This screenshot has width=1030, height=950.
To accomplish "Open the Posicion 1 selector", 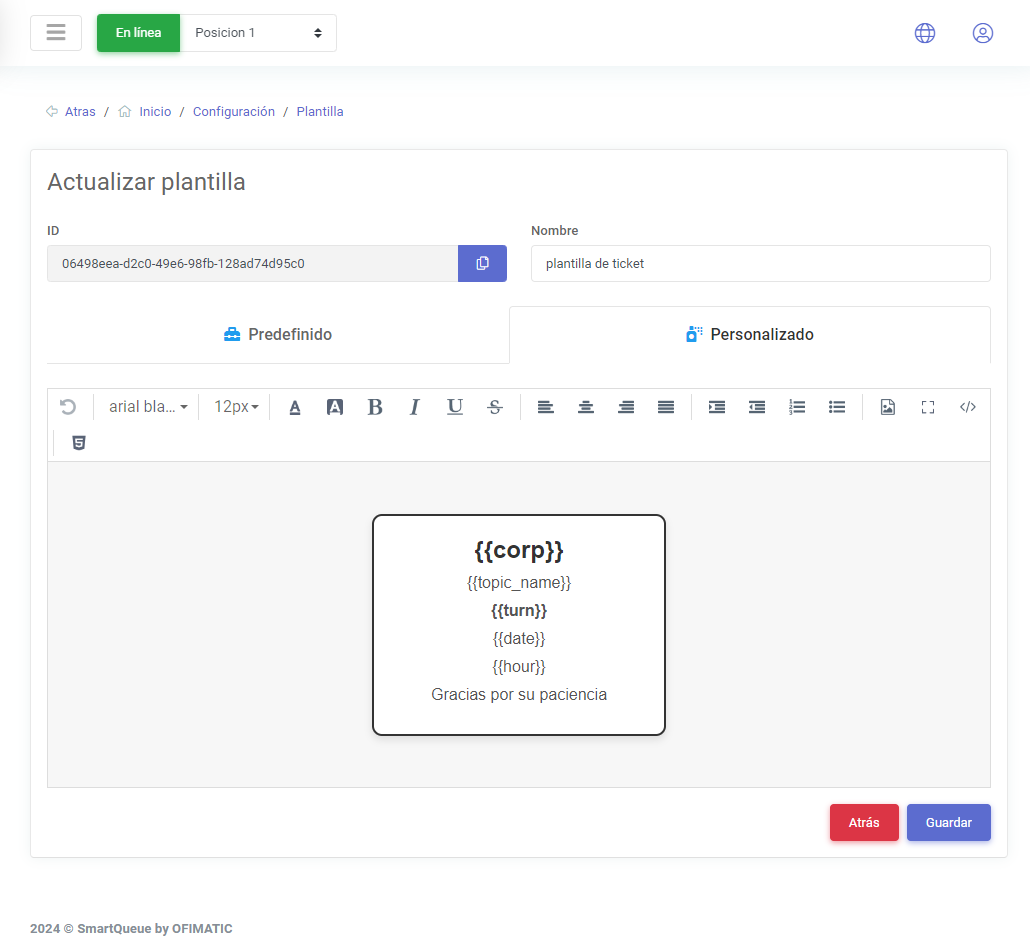I will [258, 33].
